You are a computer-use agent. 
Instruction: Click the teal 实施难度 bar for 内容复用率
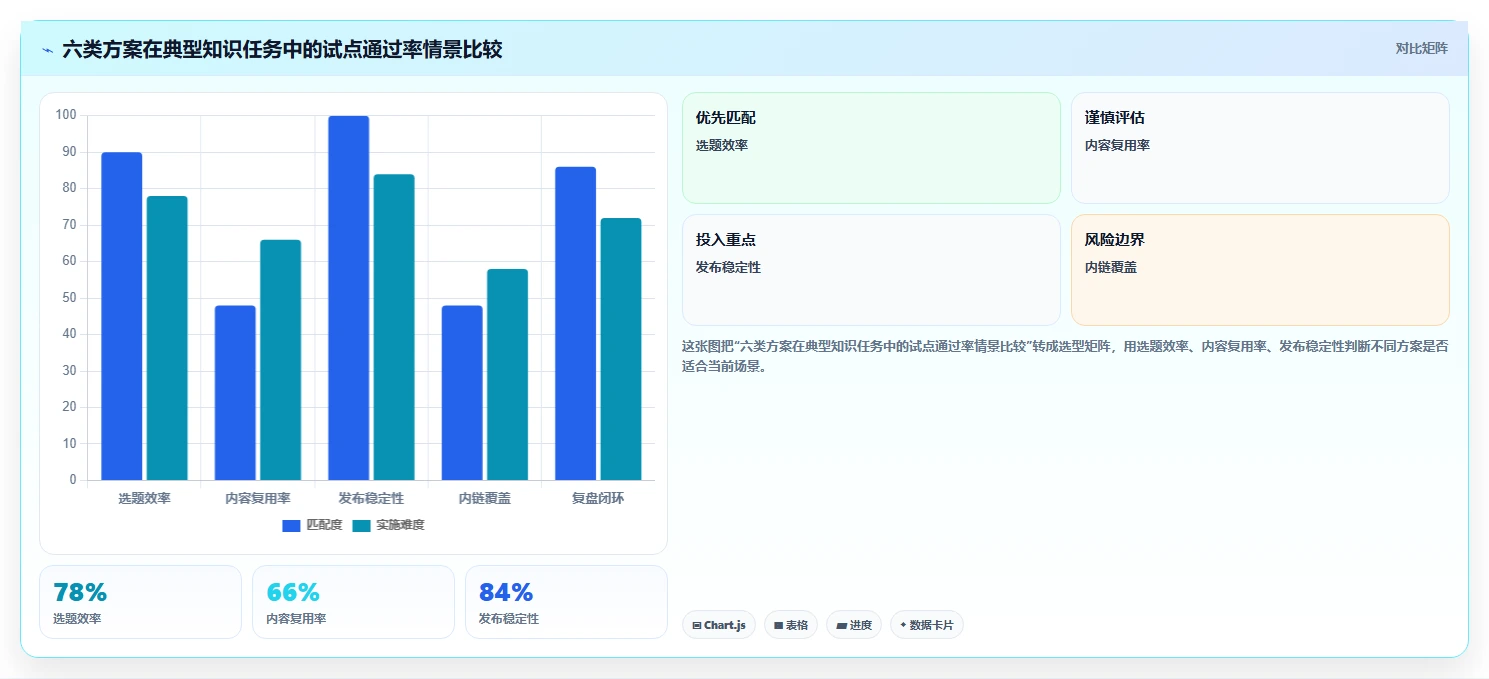(x=280, y=360)
